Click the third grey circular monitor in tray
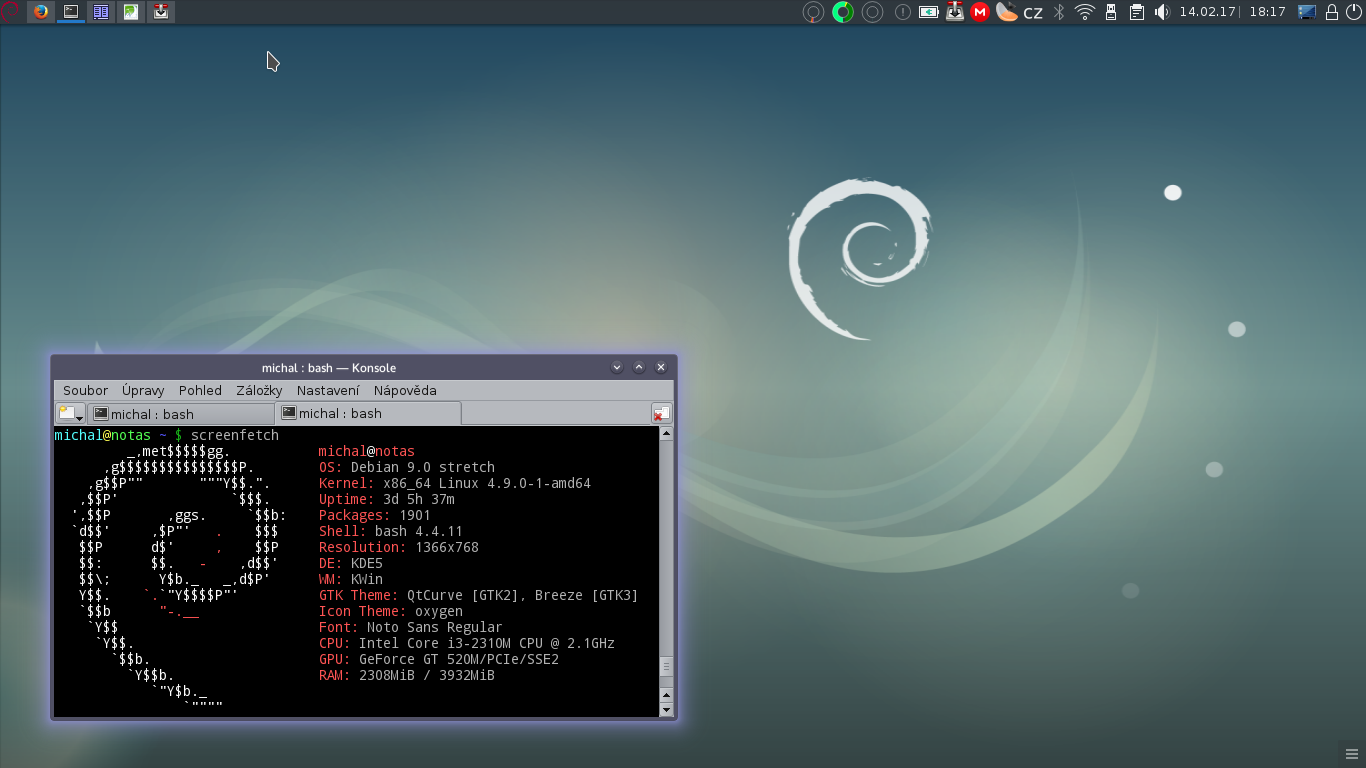 [x=873, y=12]
